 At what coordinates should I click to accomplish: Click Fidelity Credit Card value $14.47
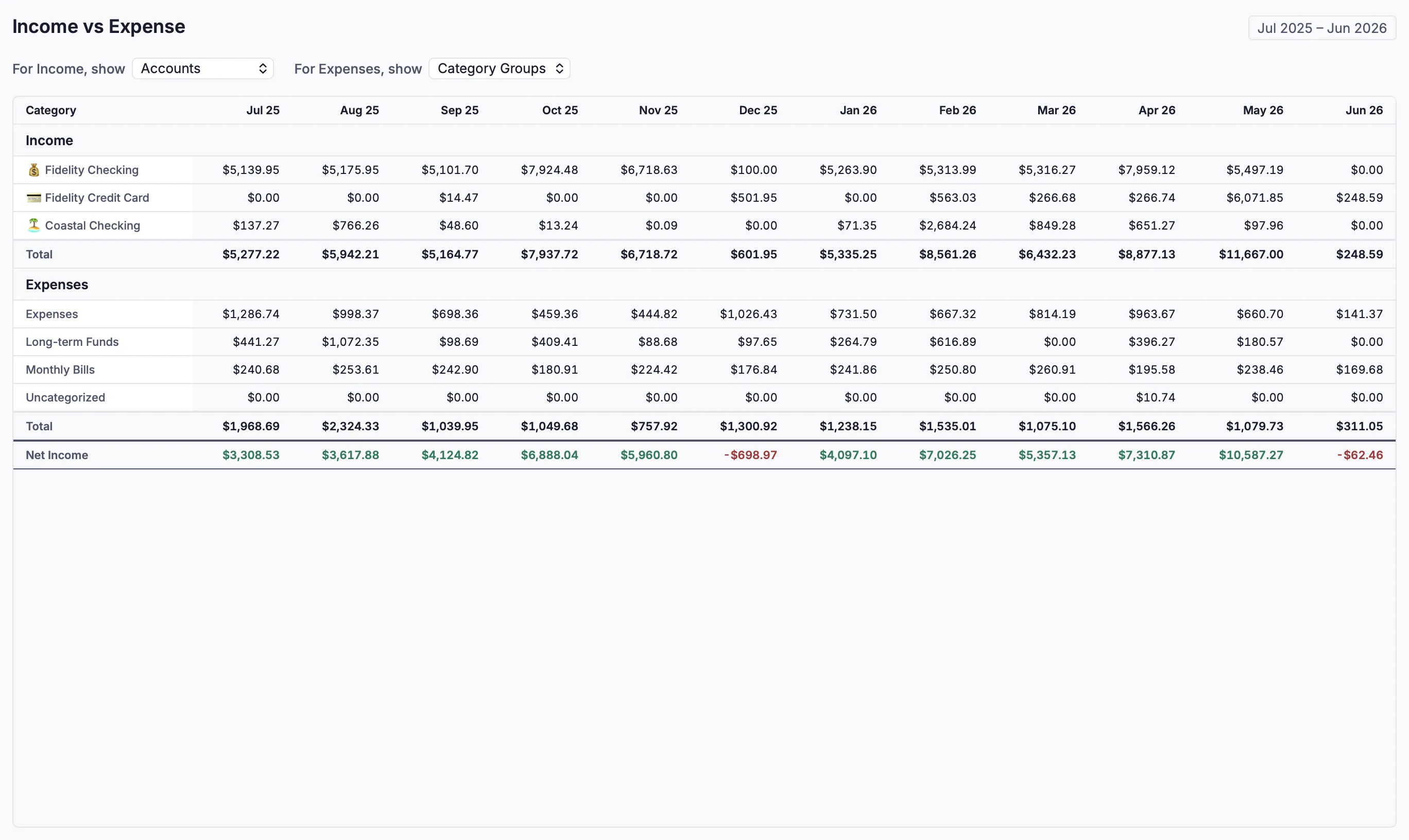459,198
